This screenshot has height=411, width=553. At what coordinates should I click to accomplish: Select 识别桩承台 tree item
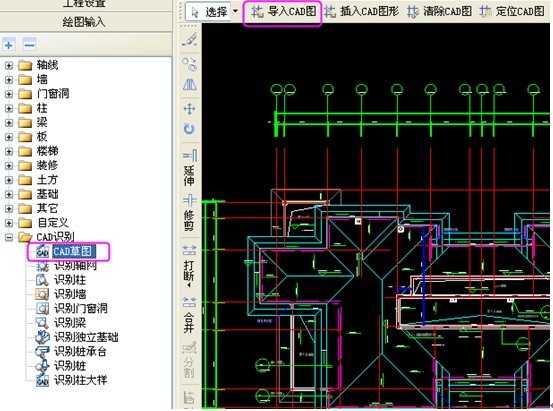pos(80,352)
